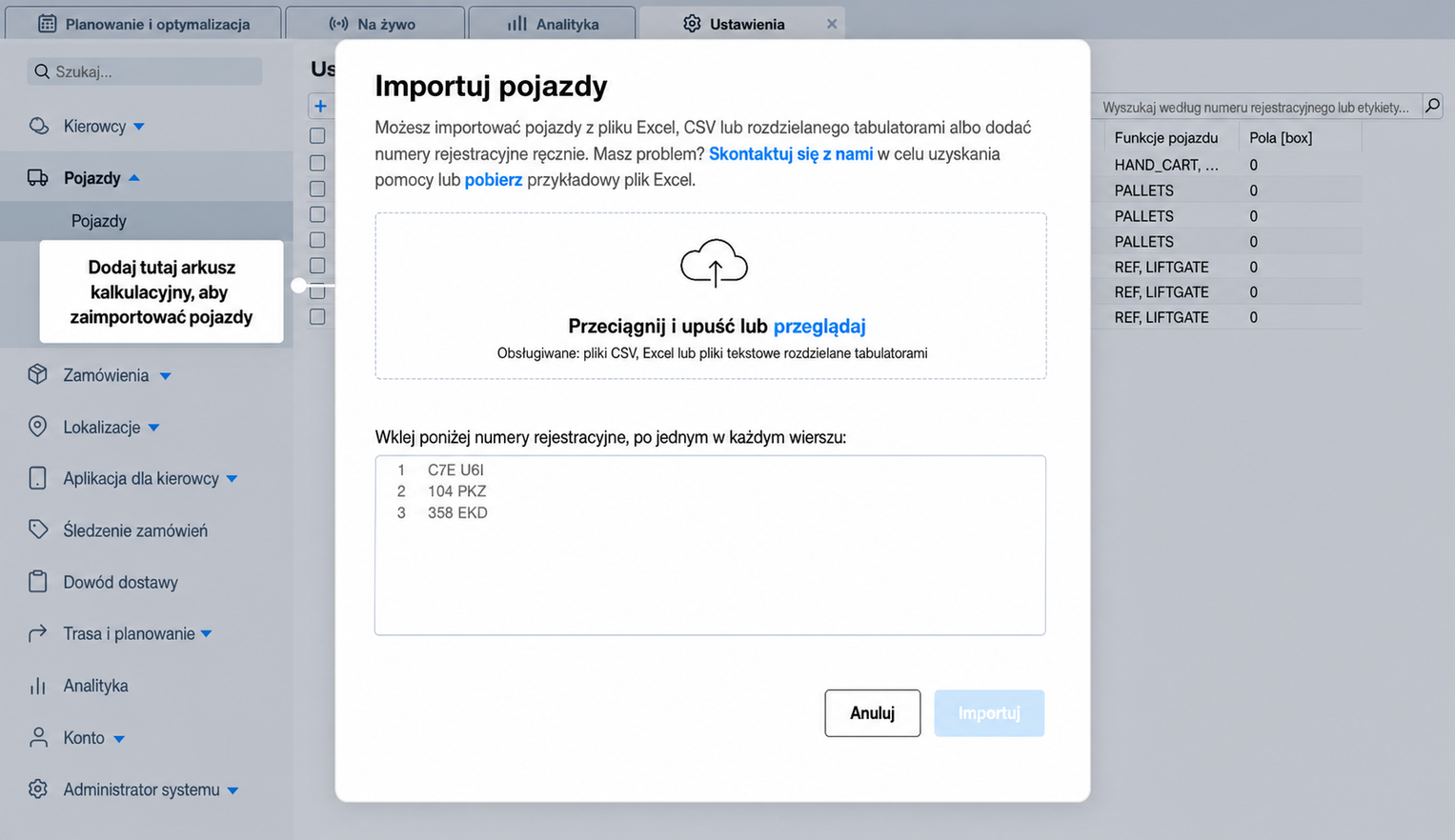
Task: Select the last visible vehicle row checkbox
Action: 317,317
